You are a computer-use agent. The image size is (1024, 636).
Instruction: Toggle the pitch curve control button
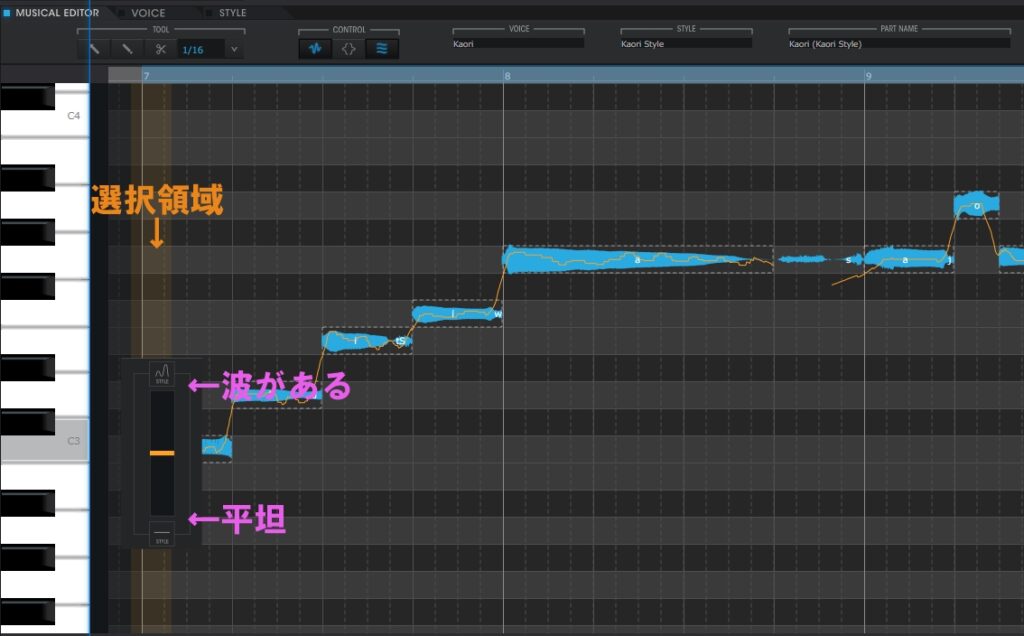point(314,48)
